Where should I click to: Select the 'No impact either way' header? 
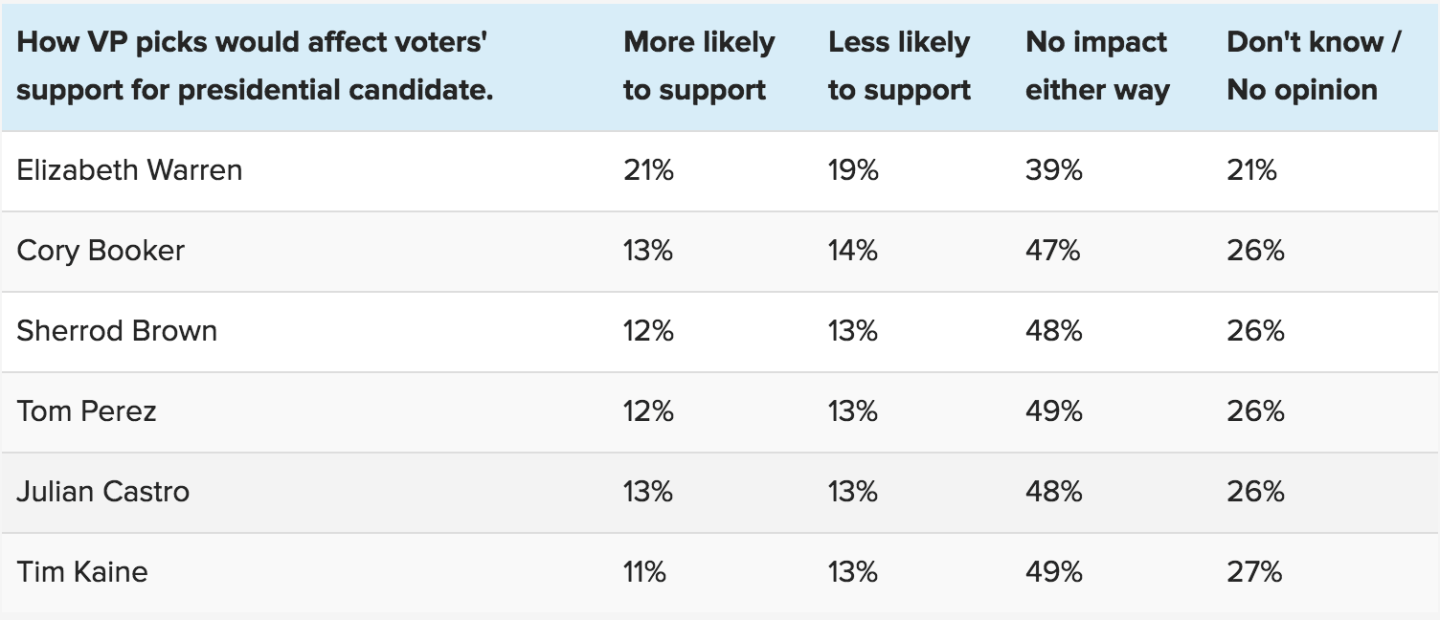pos(1097,66)
